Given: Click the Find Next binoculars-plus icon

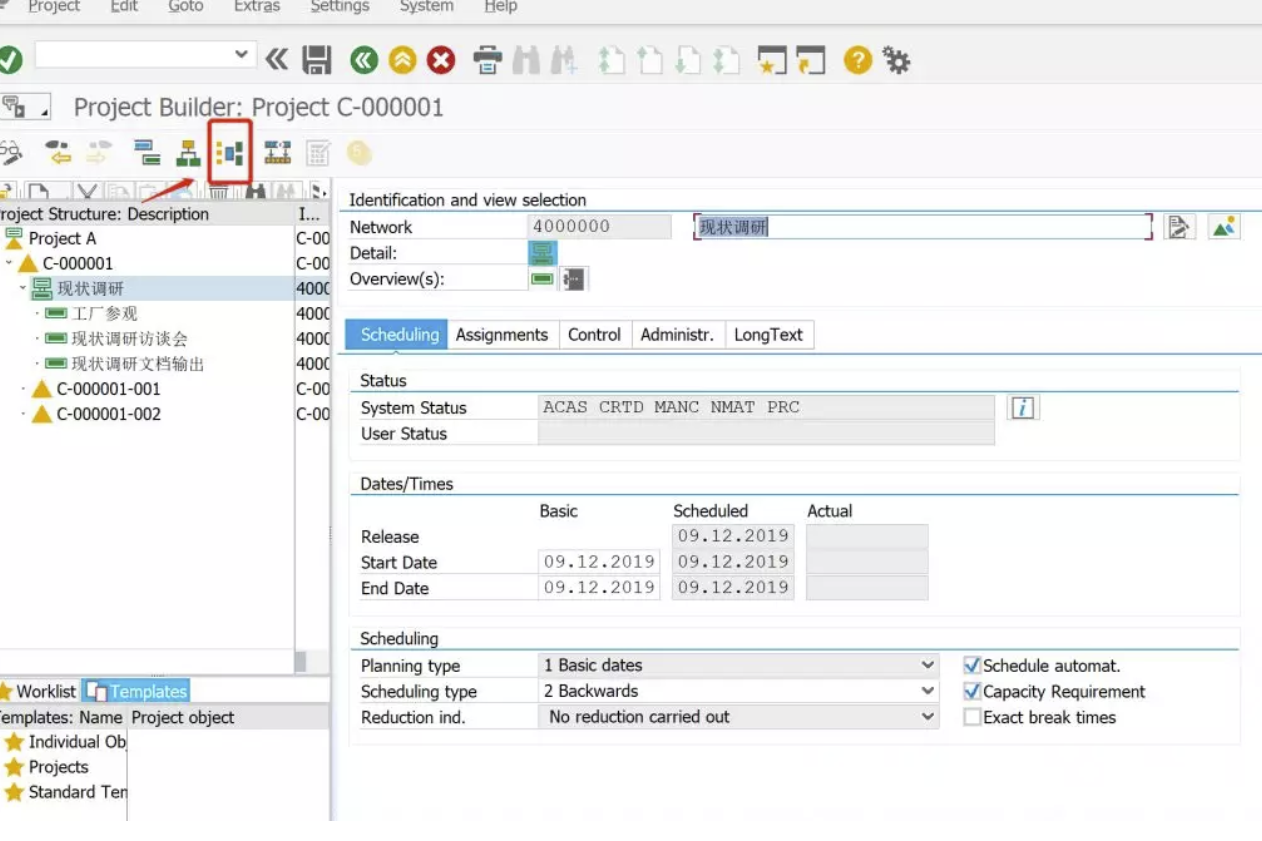Looking at the screenshot, I should click(563, 60).
